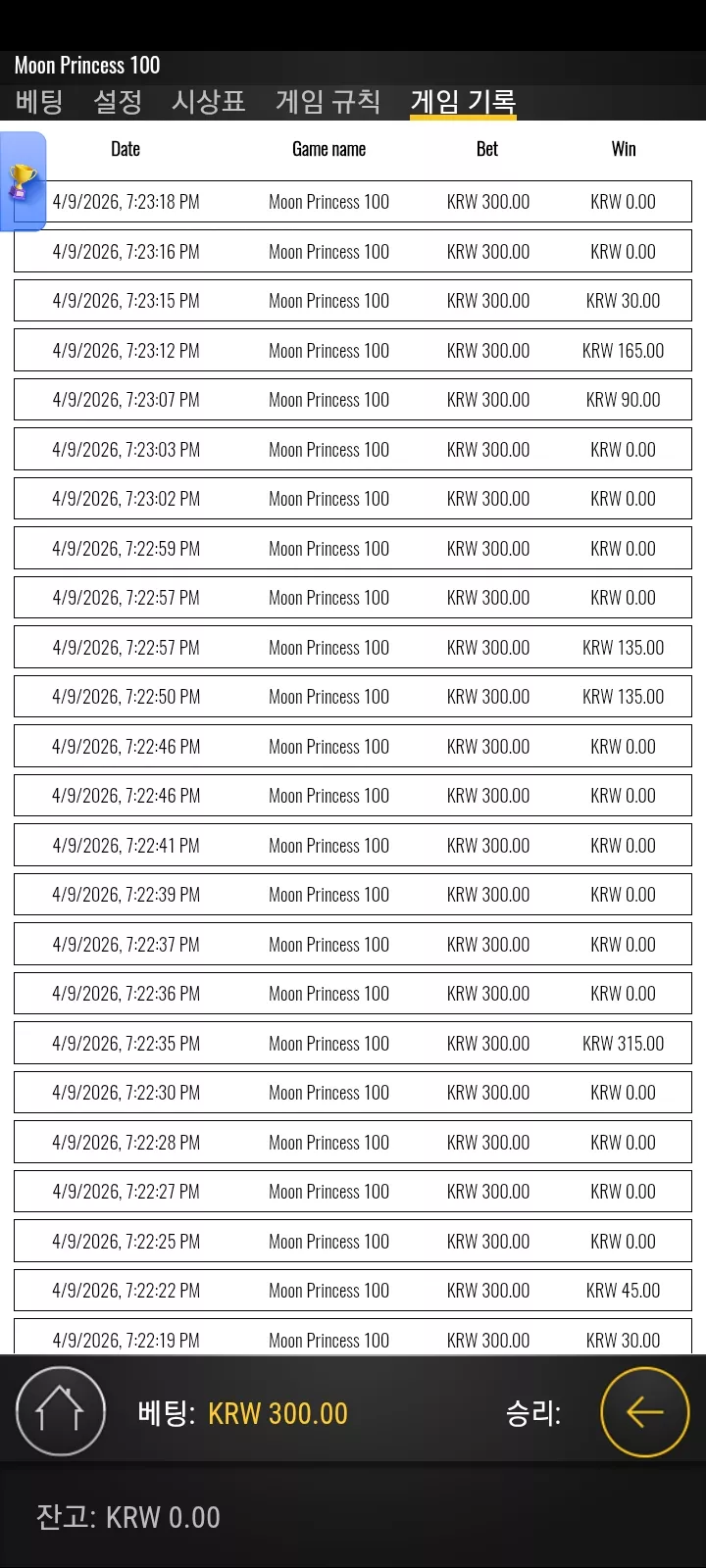Viewport: 706px width, 1568px height.
Task: Open the 7:22:50 PM game record
Action: (353, 697)
